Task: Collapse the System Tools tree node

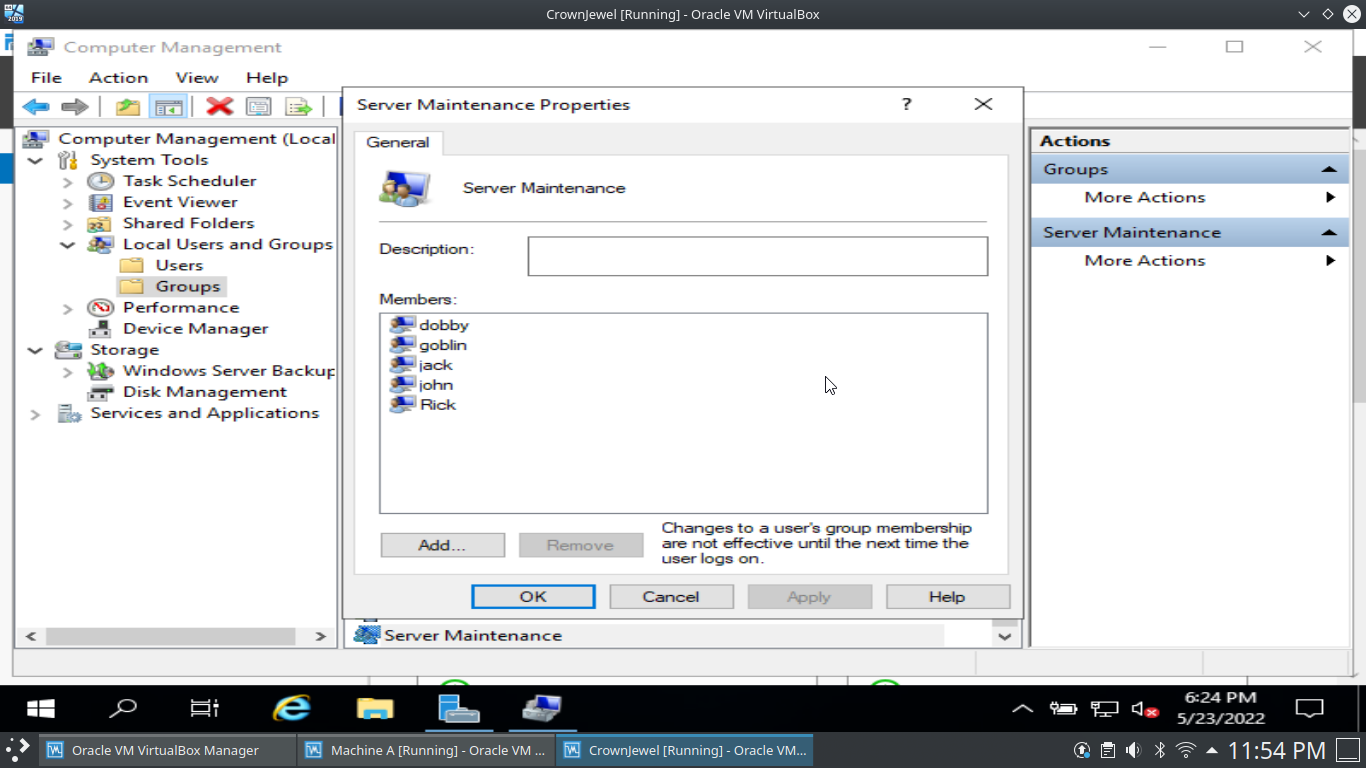Action: click(x=36, y=161)
